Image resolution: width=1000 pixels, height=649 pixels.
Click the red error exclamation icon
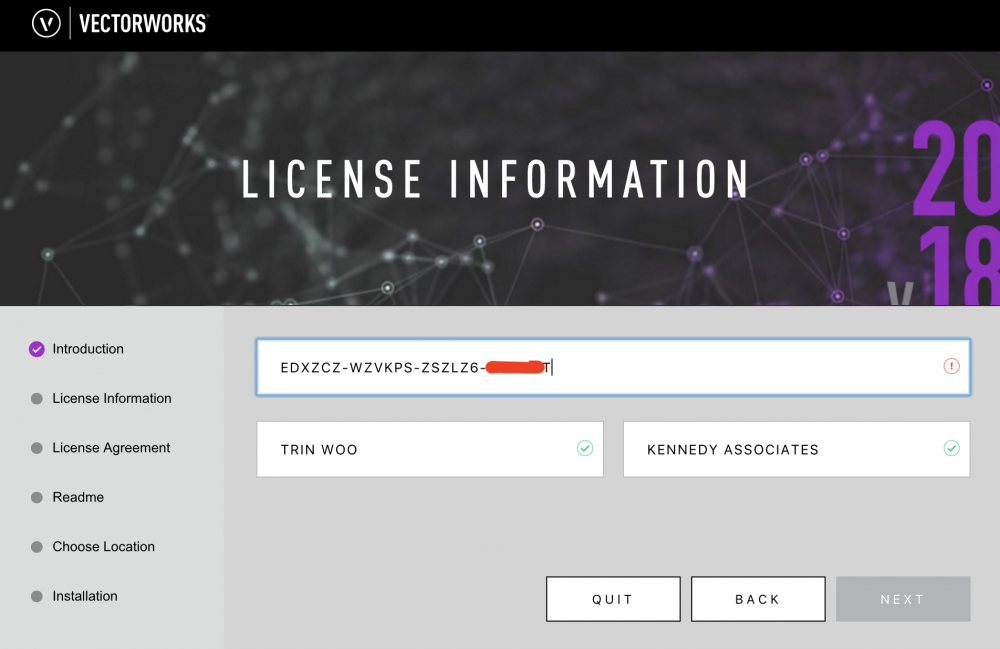pyautogui.click(x=952, y=367)
